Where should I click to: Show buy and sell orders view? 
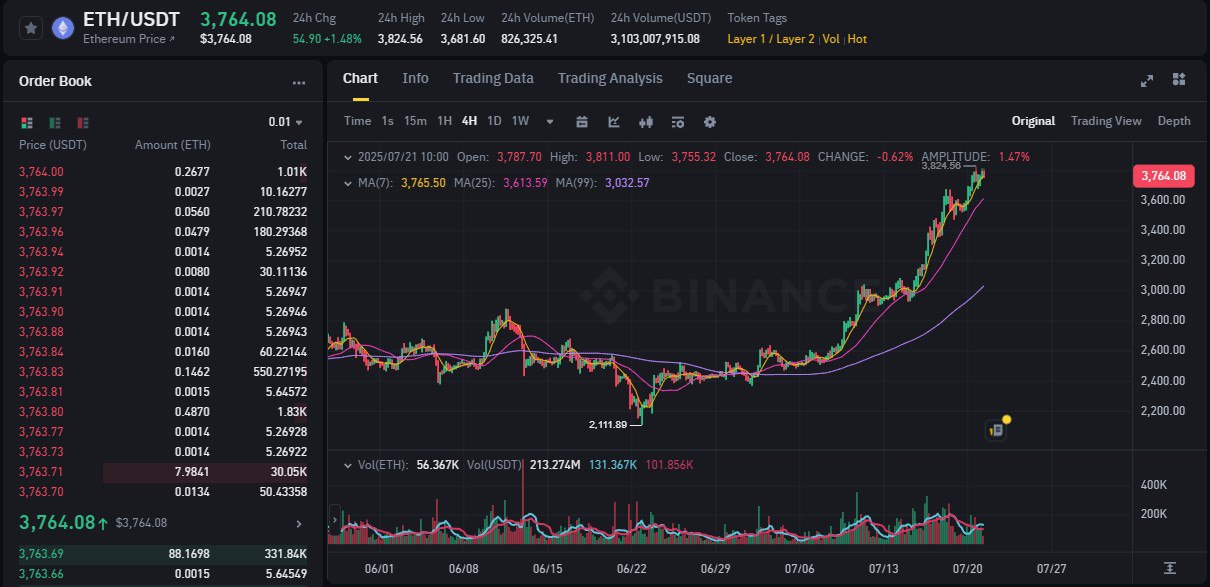point(27,122)
